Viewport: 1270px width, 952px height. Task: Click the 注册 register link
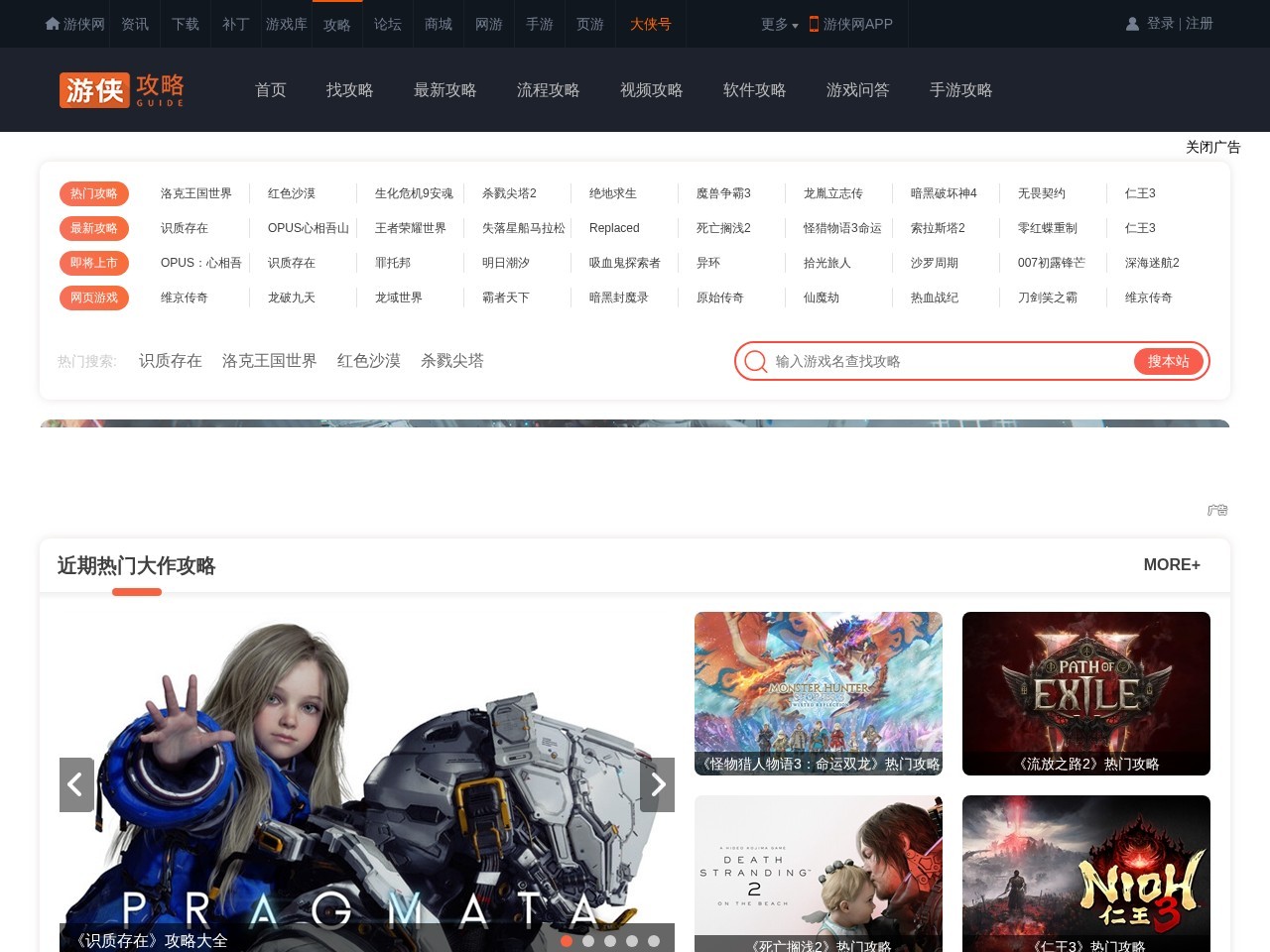tap(1199, 24)
